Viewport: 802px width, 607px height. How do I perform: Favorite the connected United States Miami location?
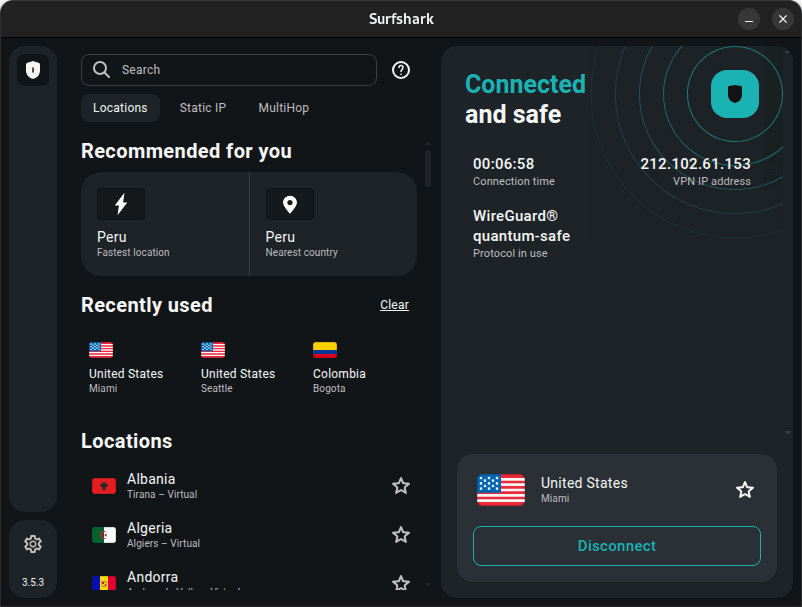pos(745,490)
